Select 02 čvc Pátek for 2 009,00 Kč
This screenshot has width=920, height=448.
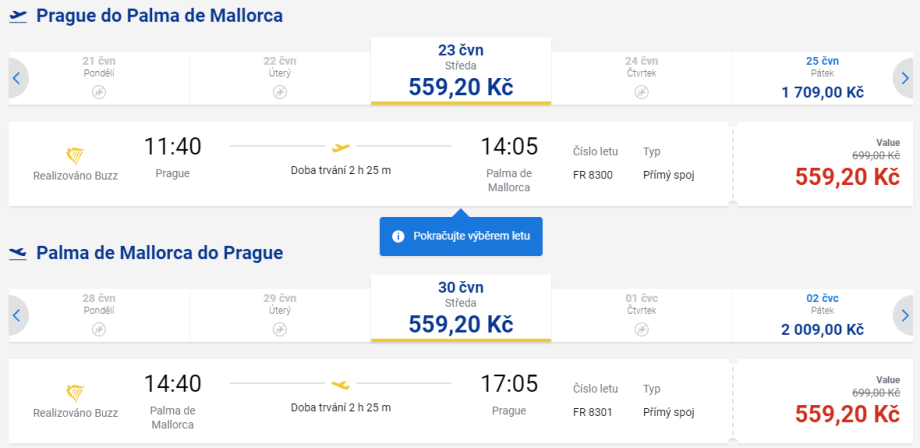tap(822, 315)
